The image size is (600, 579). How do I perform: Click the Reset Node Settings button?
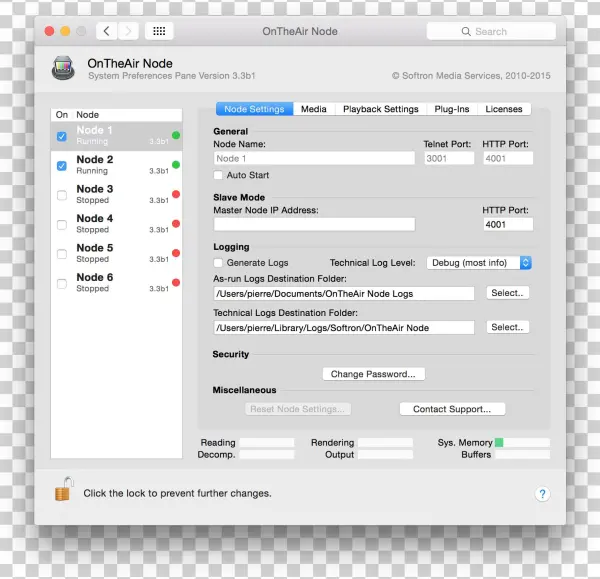click(298, 409)
